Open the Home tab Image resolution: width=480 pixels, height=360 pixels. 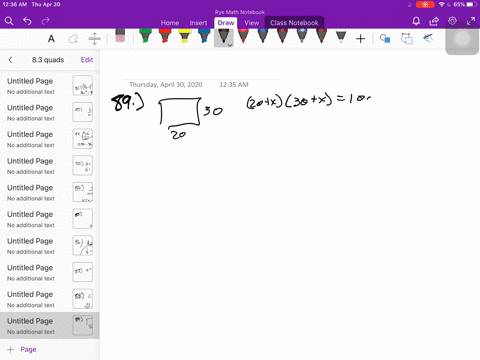click(x=170, y=23)
